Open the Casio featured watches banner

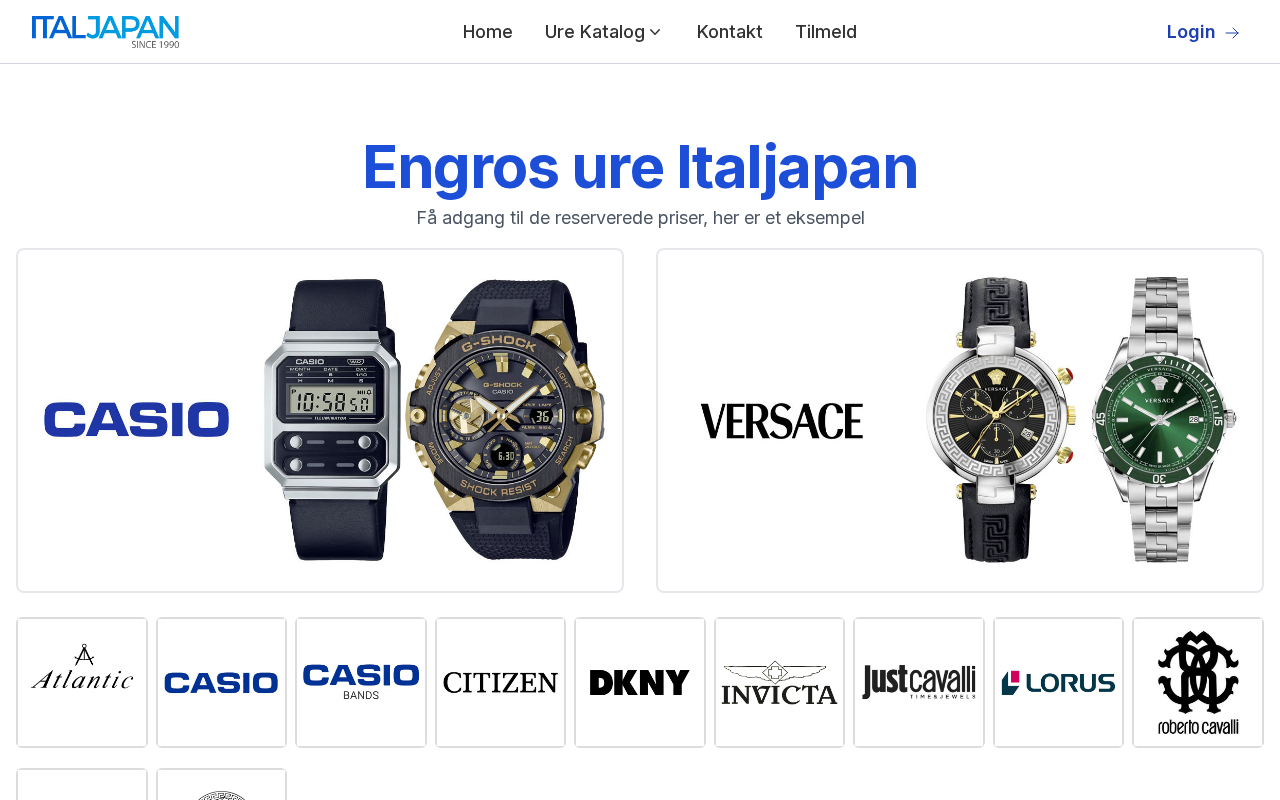320,420
